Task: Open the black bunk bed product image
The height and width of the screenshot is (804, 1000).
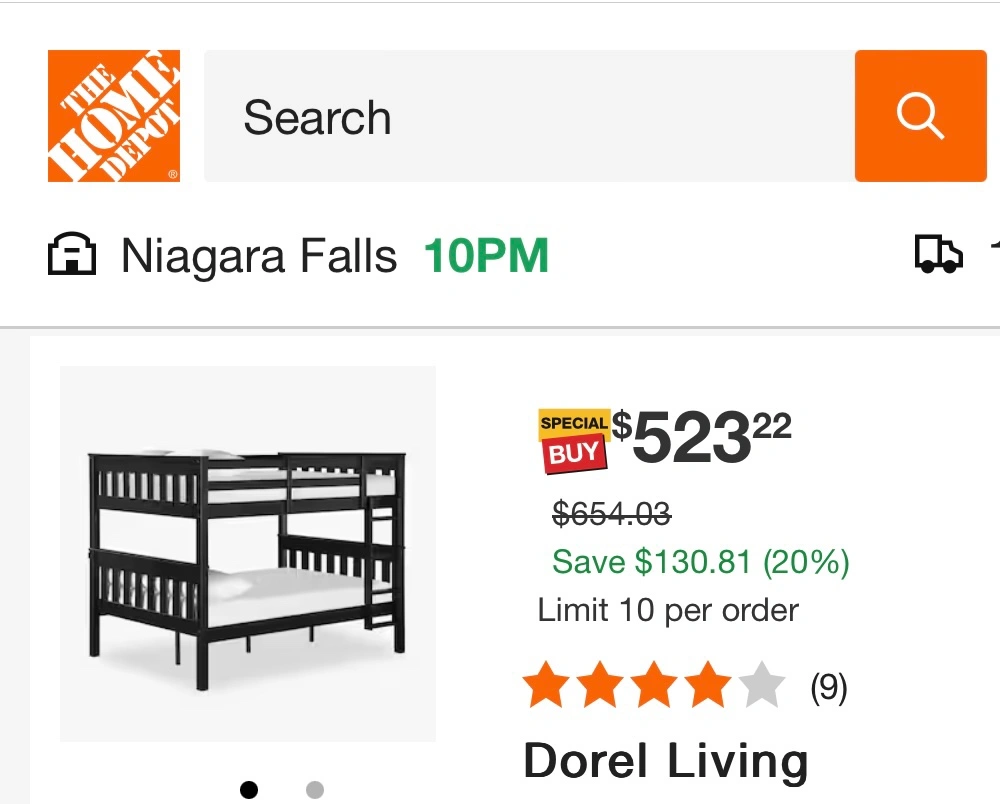Action: pyautogui.click(x=248, y=554)
